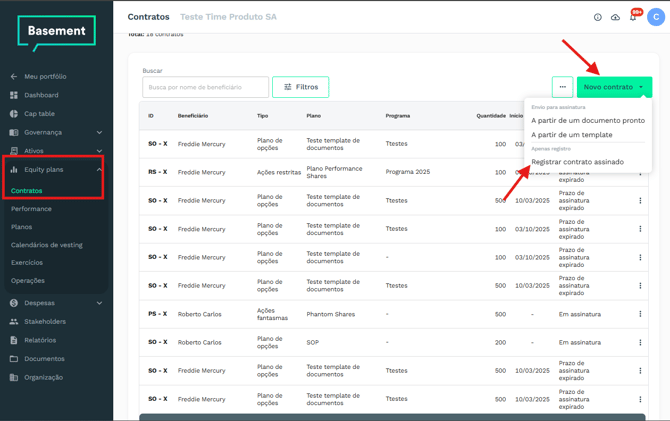Screen dimensions: 670x421
Task: Click the Tipo column header
Action: (x=262, y=116)
